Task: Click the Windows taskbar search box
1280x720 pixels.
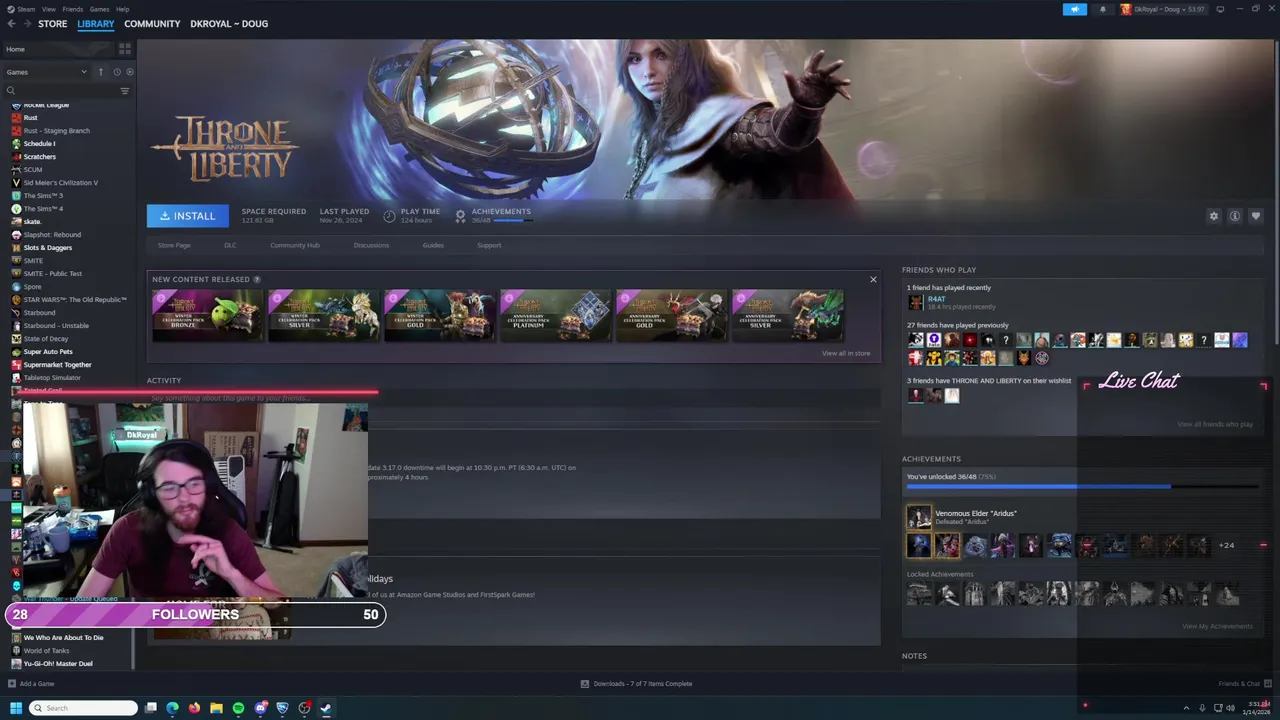Action: [84, 708]
